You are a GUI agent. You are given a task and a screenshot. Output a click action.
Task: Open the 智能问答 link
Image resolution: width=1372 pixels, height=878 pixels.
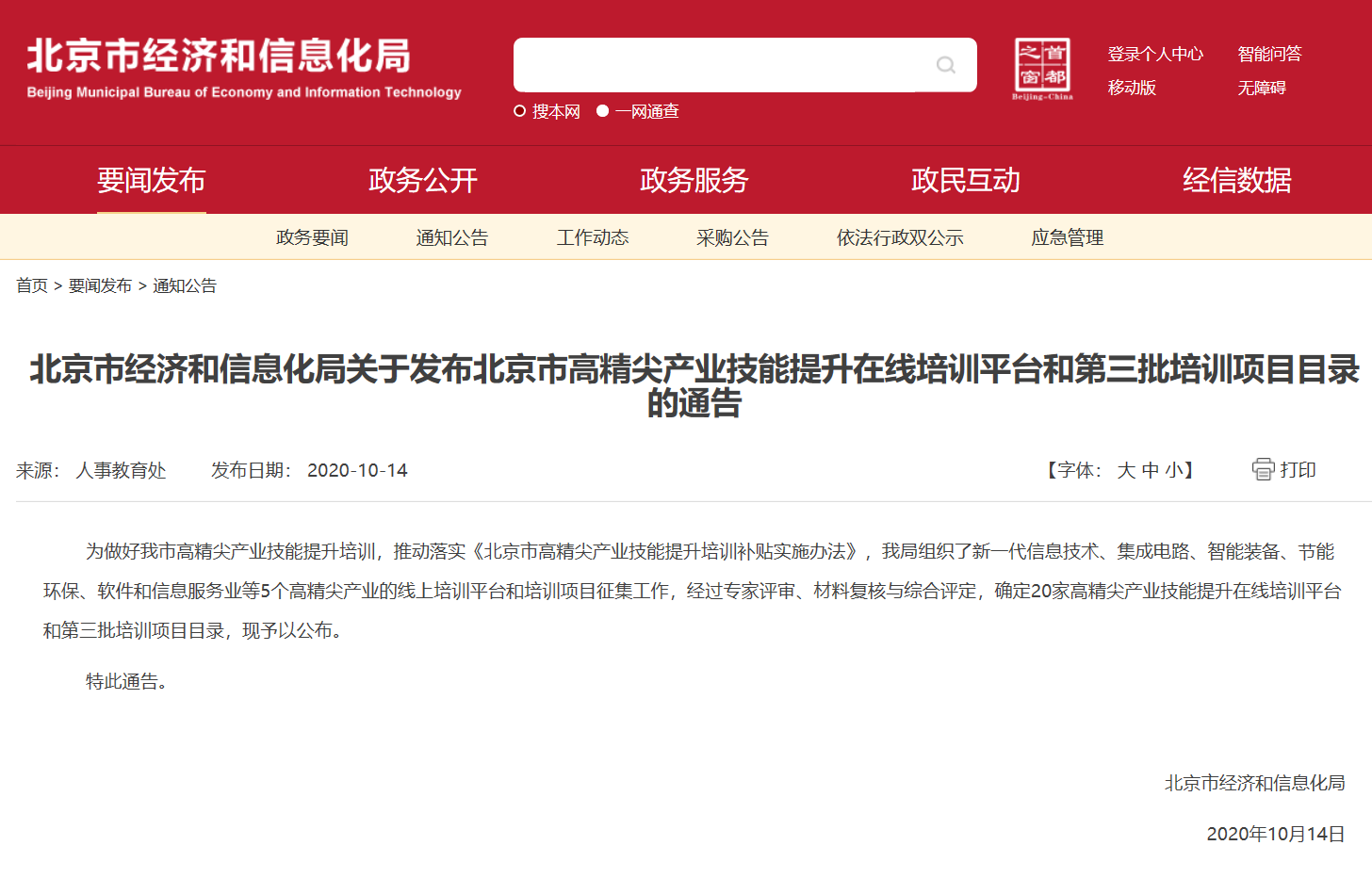pyautogui.click(x=1269, y=54)
